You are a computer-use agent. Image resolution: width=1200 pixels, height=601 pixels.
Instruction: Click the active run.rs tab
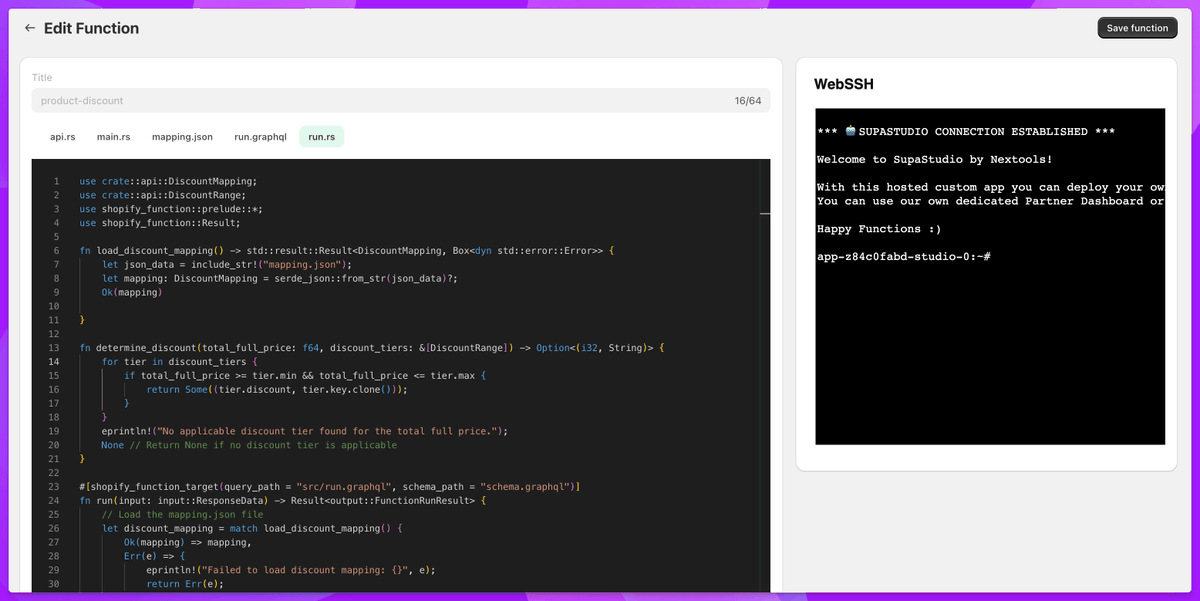(321, 137)
